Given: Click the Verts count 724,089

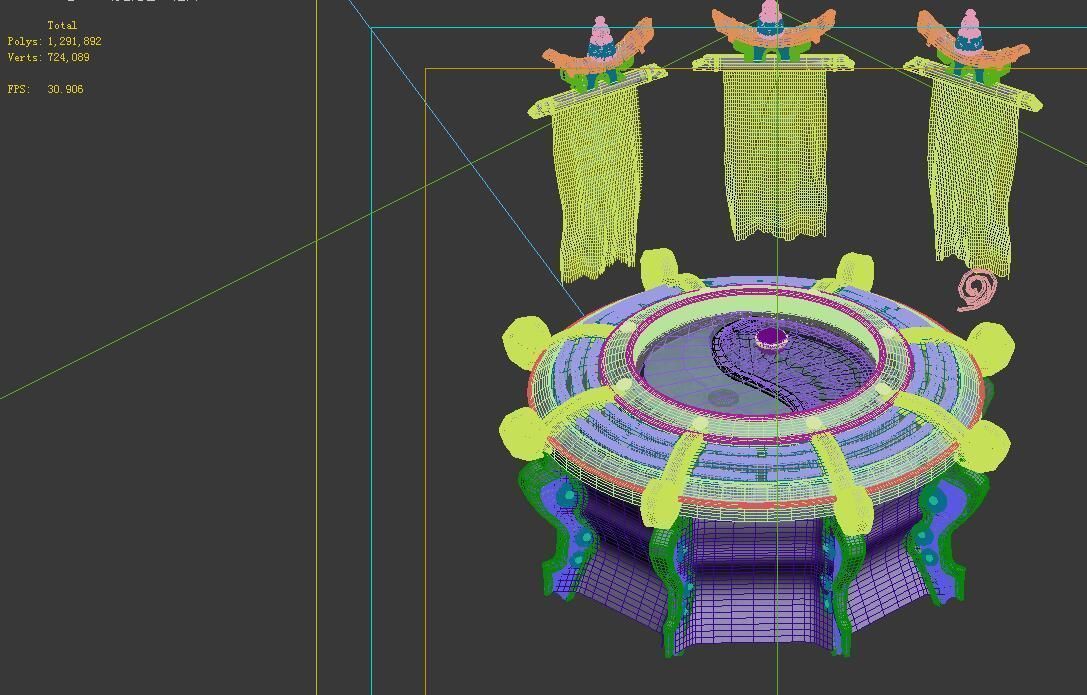Looking at the screenshot, I should coord(69,58).
